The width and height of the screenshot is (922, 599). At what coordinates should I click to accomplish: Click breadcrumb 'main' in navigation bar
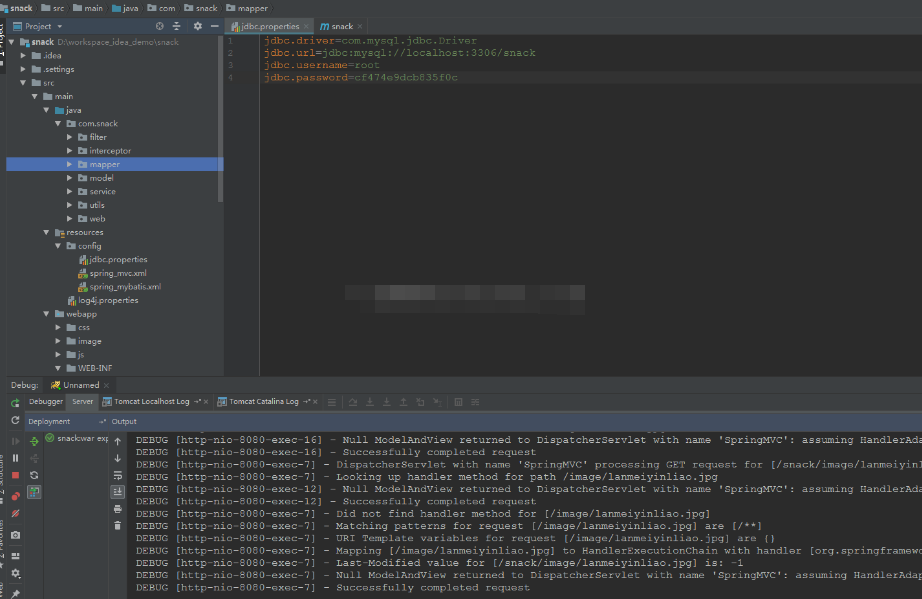(x=88, y=8)
